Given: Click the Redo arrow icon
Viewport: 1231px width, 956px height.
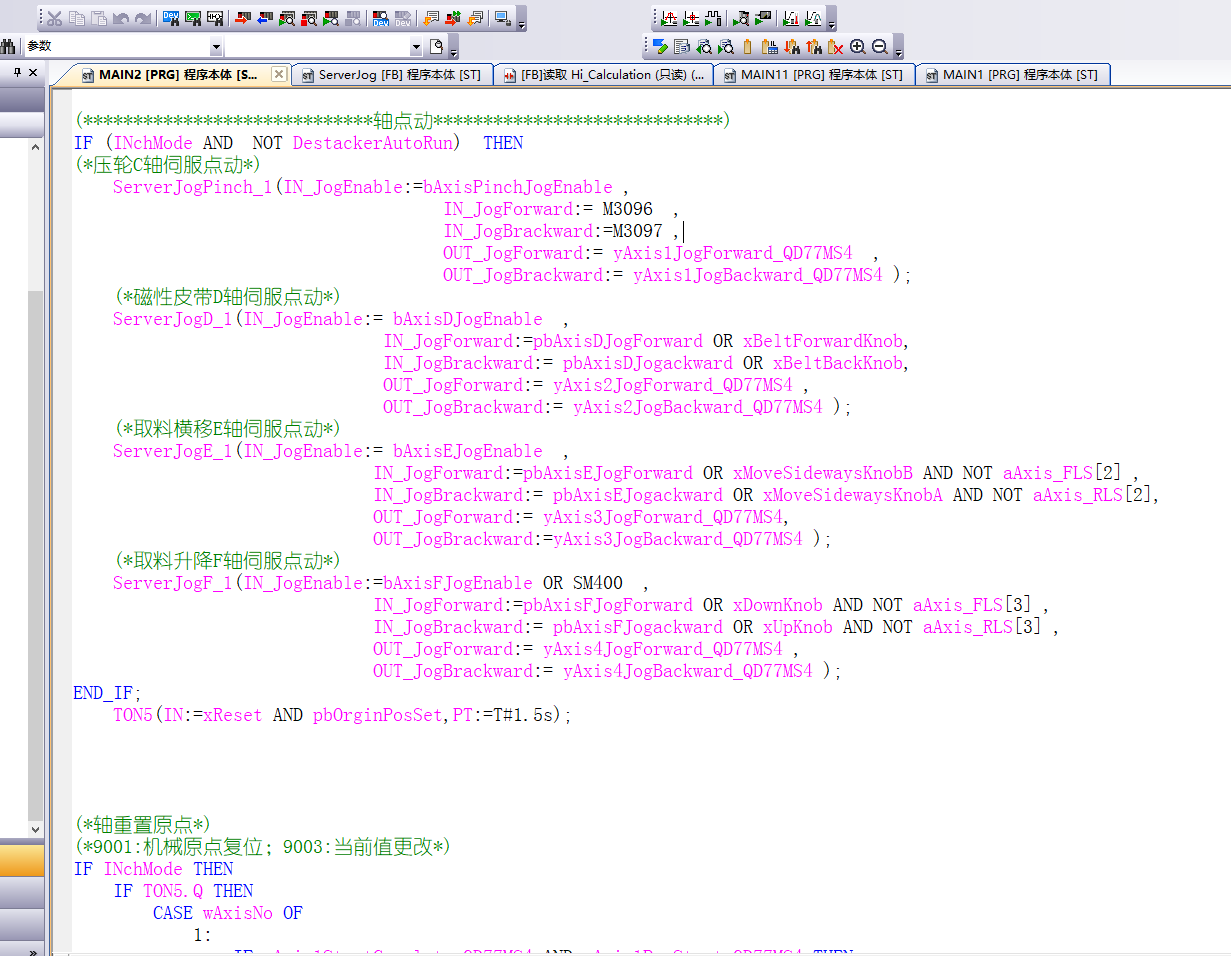Looking at the screenshot, I should coord(143,18).
